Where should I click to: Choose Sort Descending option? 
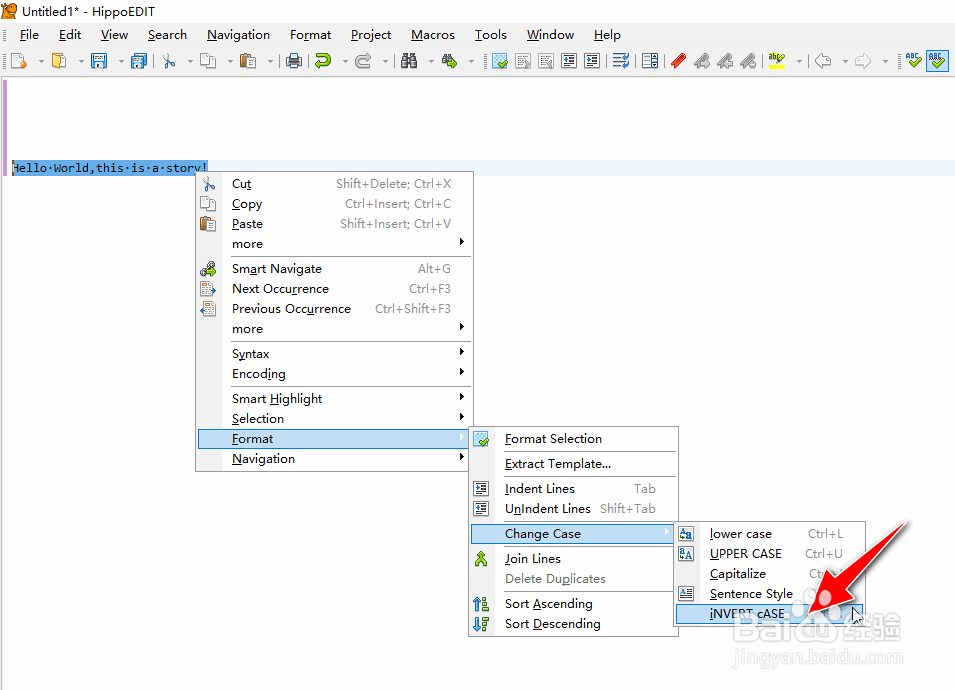[573, 624]
